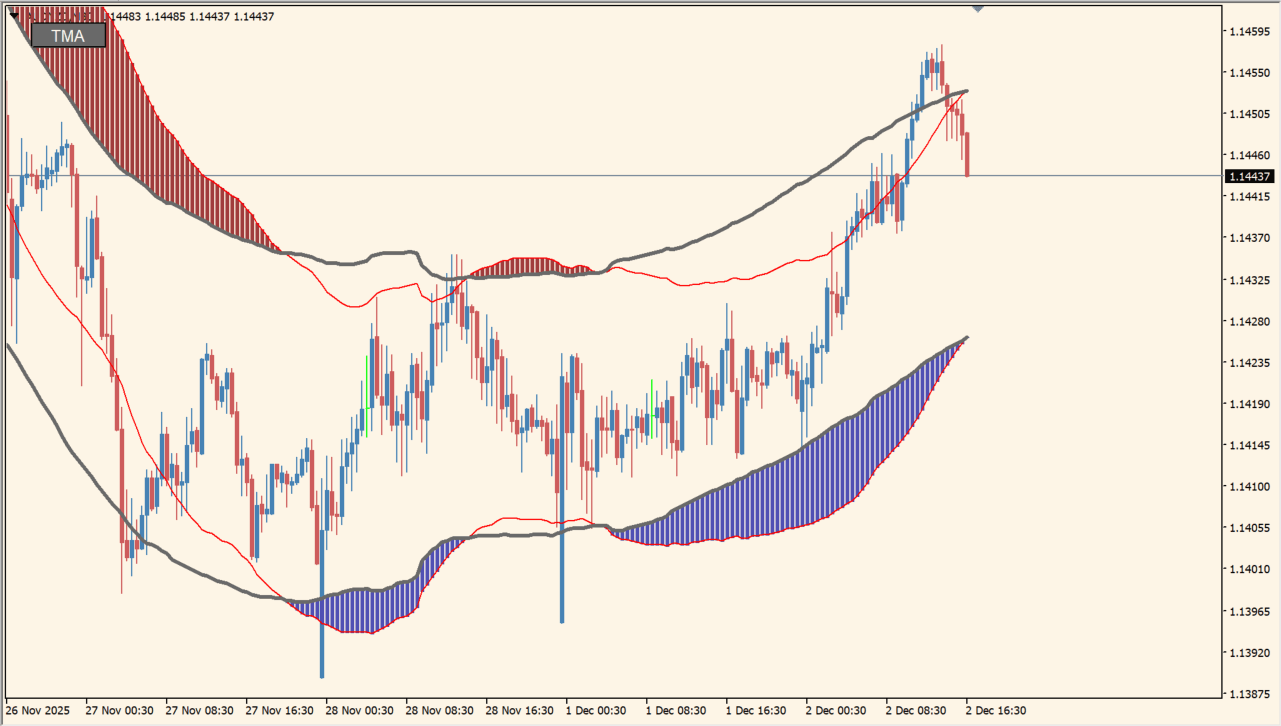Image resolution: width=1281 pixels, height=726 pixels.
Task: Click the 1.14190 price scale label
Action: point(1249,404)
